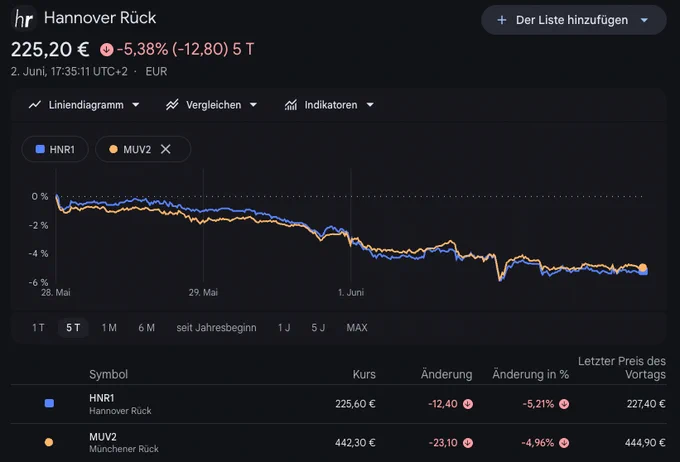
Task: Click the Änderung in % column header
Action: tap(530, 374)
